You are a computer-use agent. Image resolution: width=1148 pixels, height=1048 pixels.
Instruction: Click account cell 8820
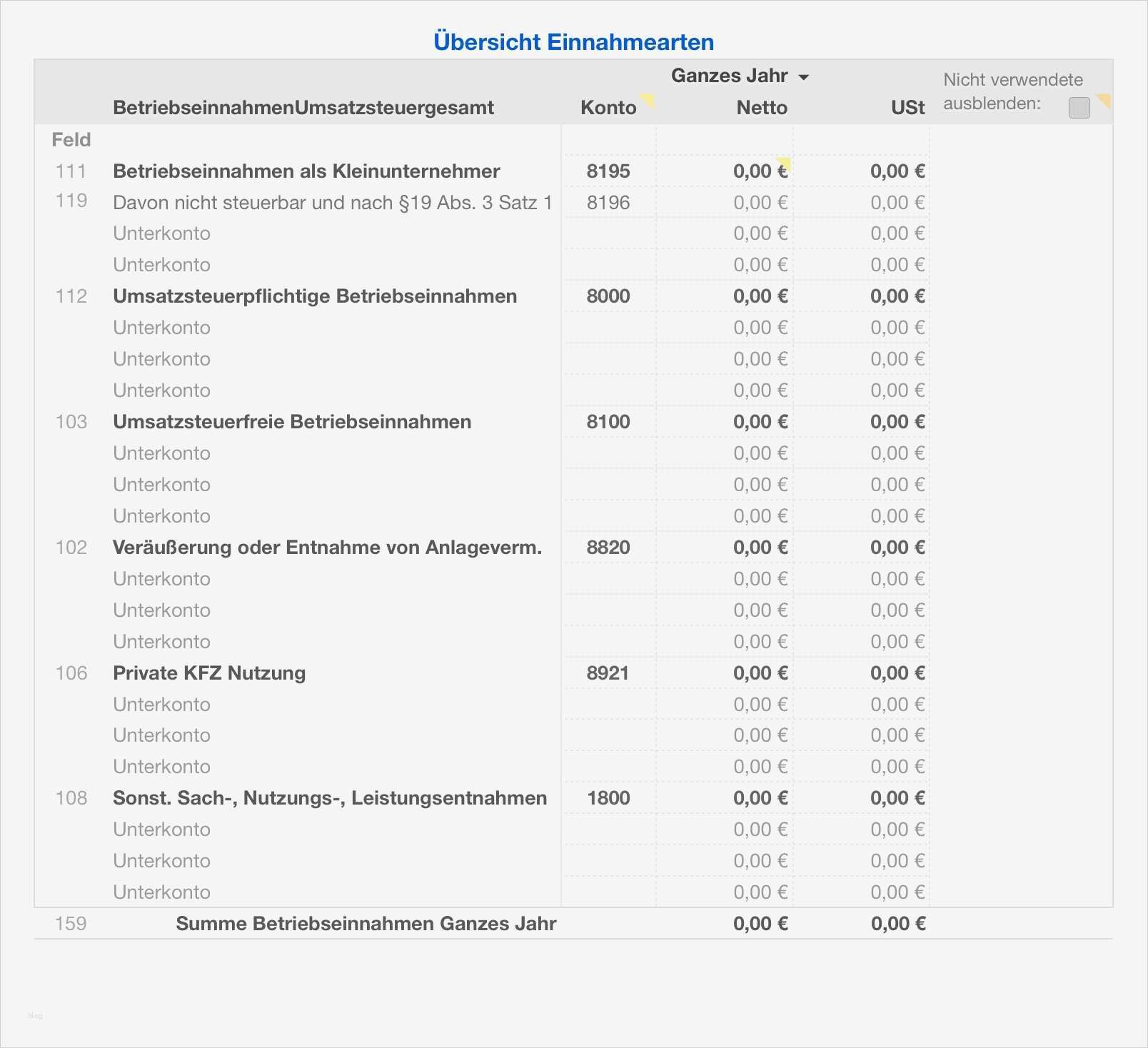tap(610, 548)
